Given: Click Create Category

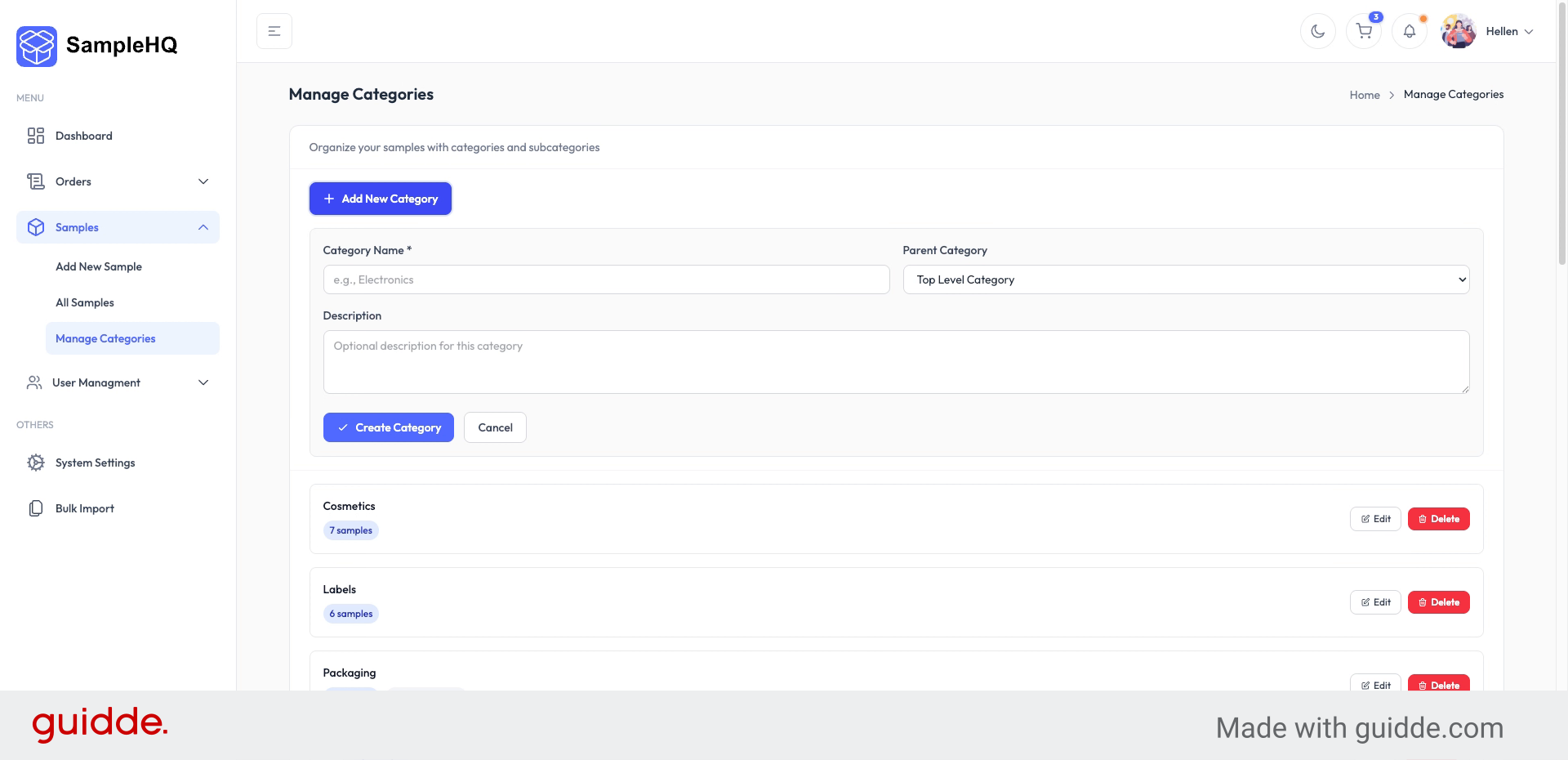Looking at the screenshot, I should (388, 427).
